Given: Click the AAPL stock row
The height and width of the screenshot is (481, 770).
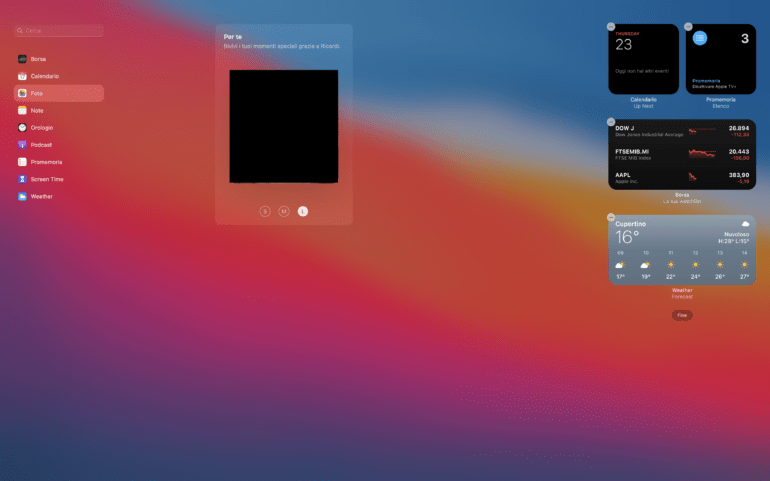Looking at the screenshot, I should click(x=682, y=177).
